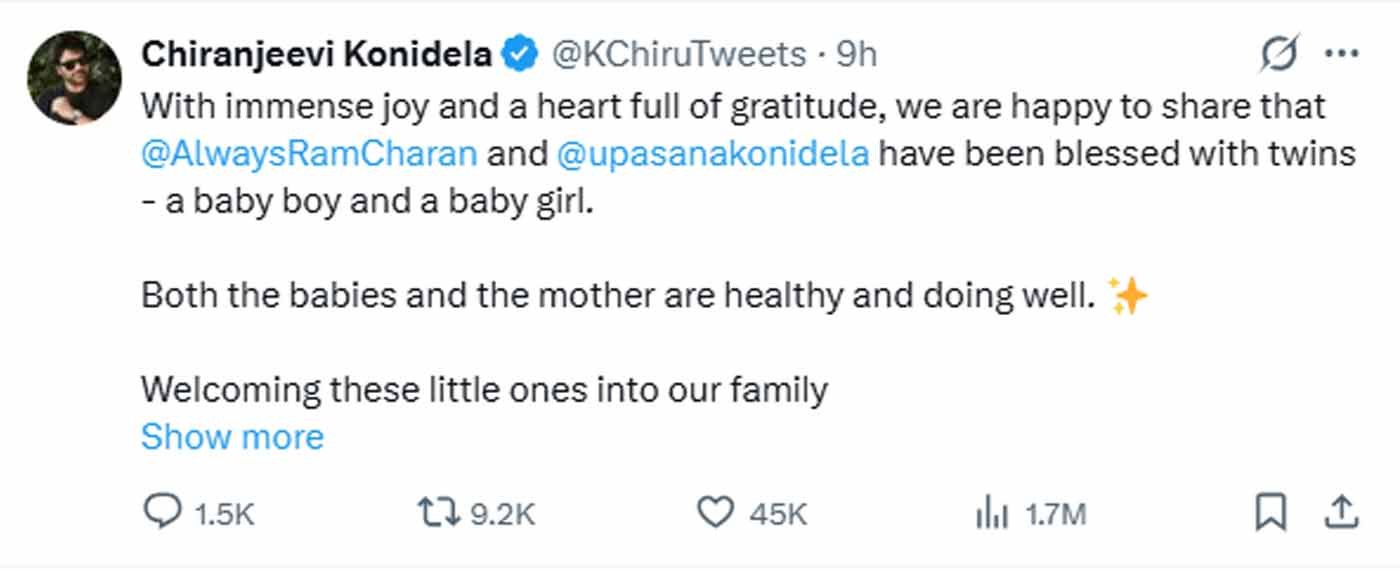Click the 1.5K replies count
The width and height of the screenshot is (1400, 572).
[225, 514]
